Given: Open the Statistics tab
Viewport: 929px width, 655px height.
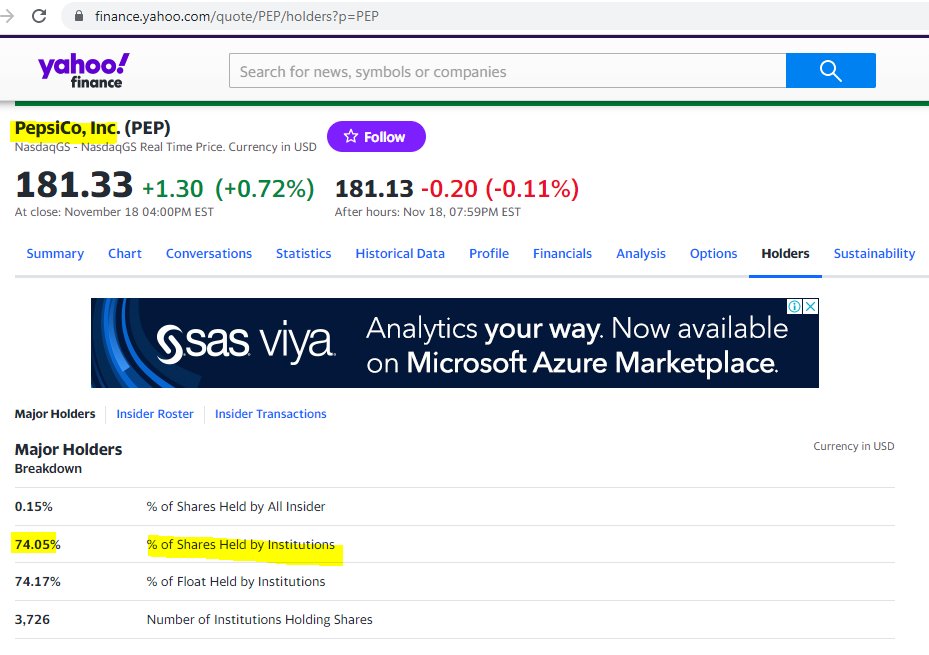Looking at the screenshot, I should 303,253.
